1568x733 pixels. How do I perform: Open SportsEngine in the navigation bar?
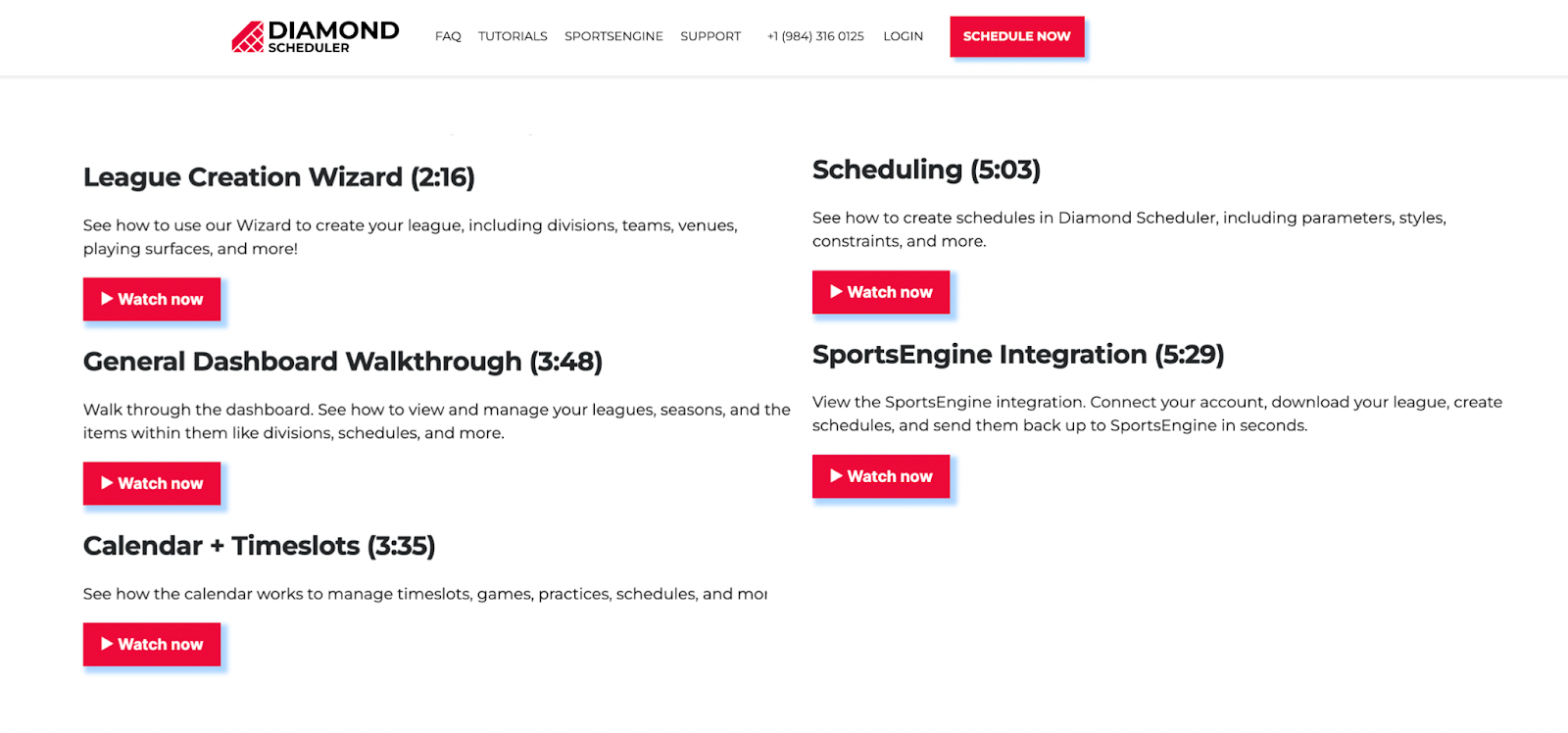coord(613,36)
